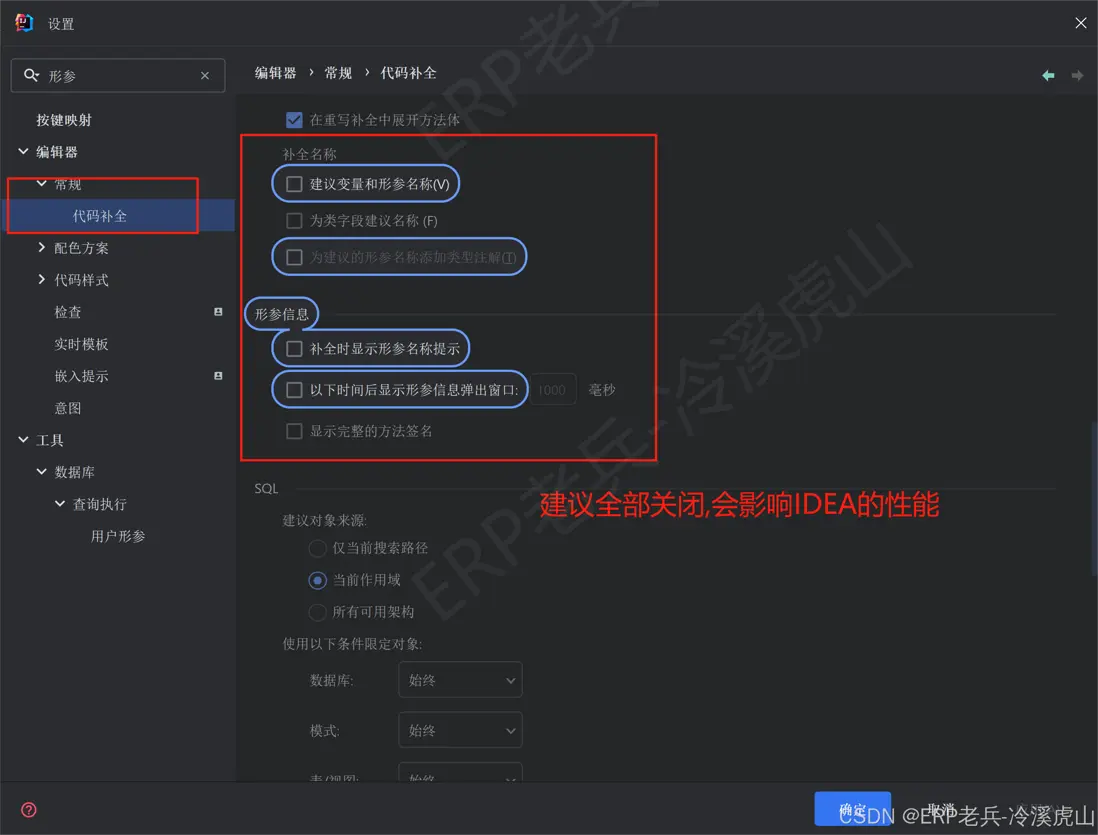Screen dimensions: 1098x835
Task: Click the 编辑器 breadcrumb at the top
Action: pos(275,72)
